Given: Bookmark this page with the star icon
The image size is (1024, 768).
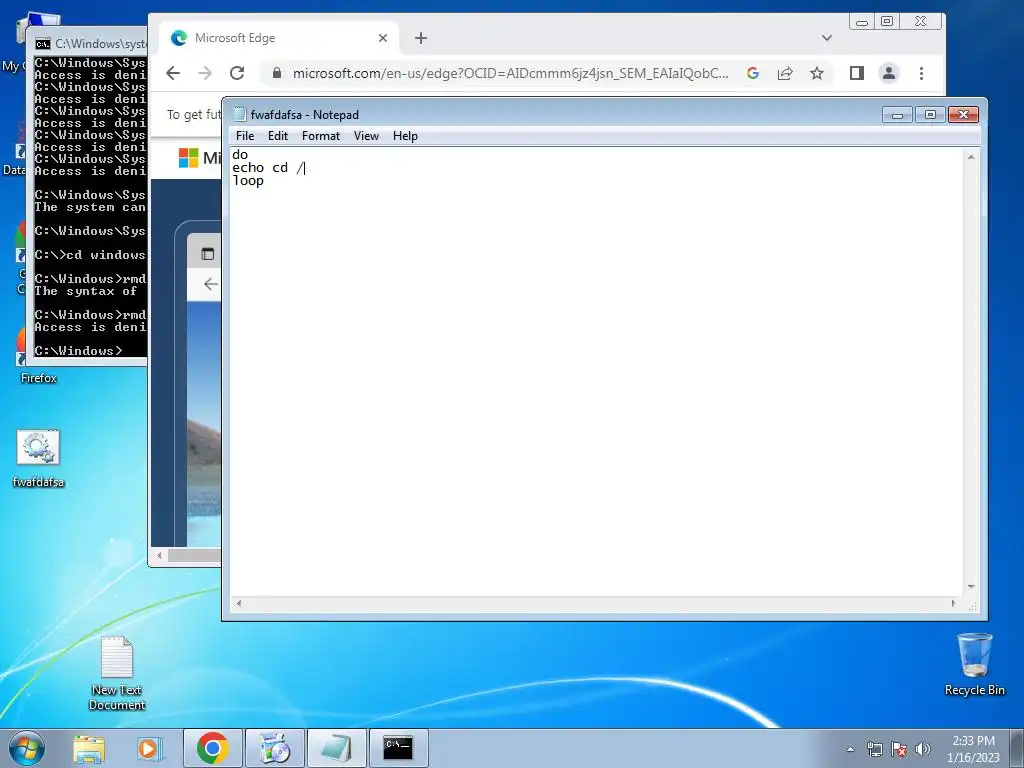Looking at the screenshot, I should [x=817, y=73].
